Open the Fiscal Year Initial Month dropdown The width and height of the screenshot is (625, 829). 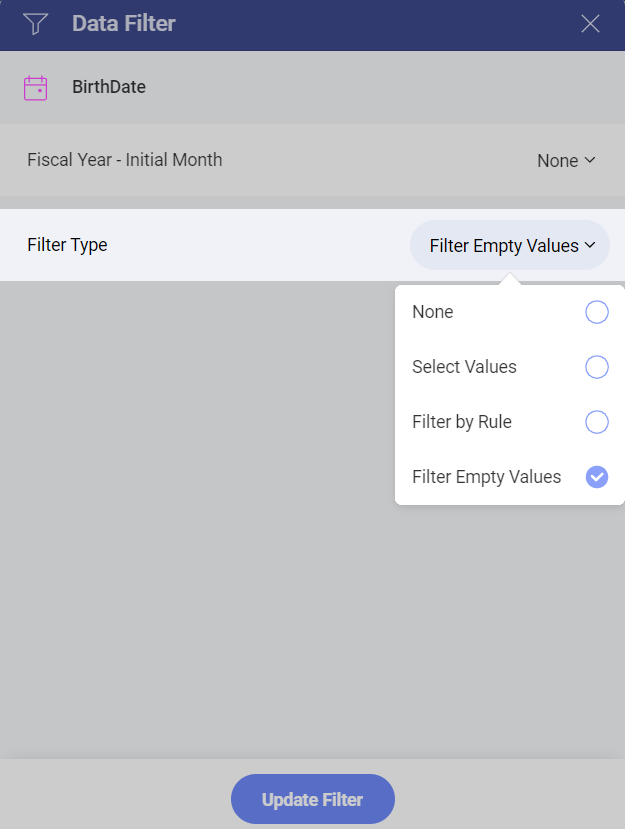566,160
